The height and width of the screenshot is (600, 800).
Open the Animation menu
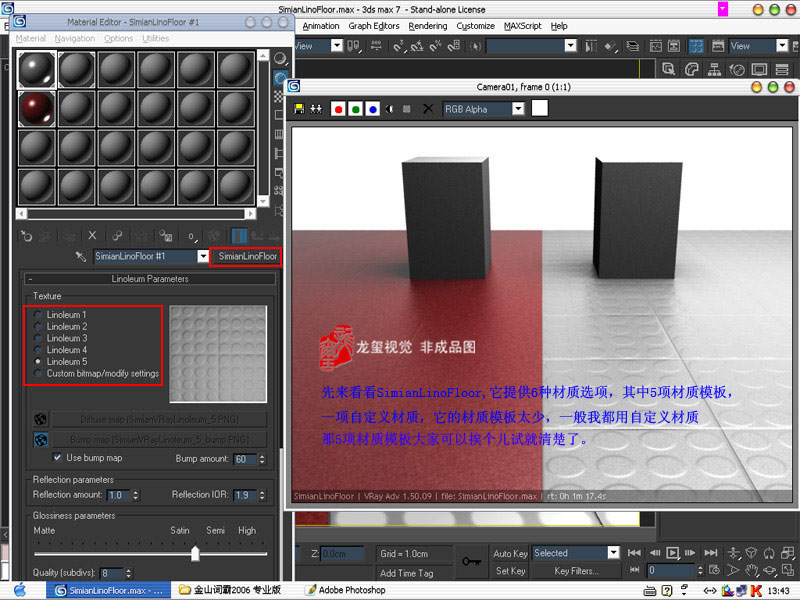tap(321, 26)
